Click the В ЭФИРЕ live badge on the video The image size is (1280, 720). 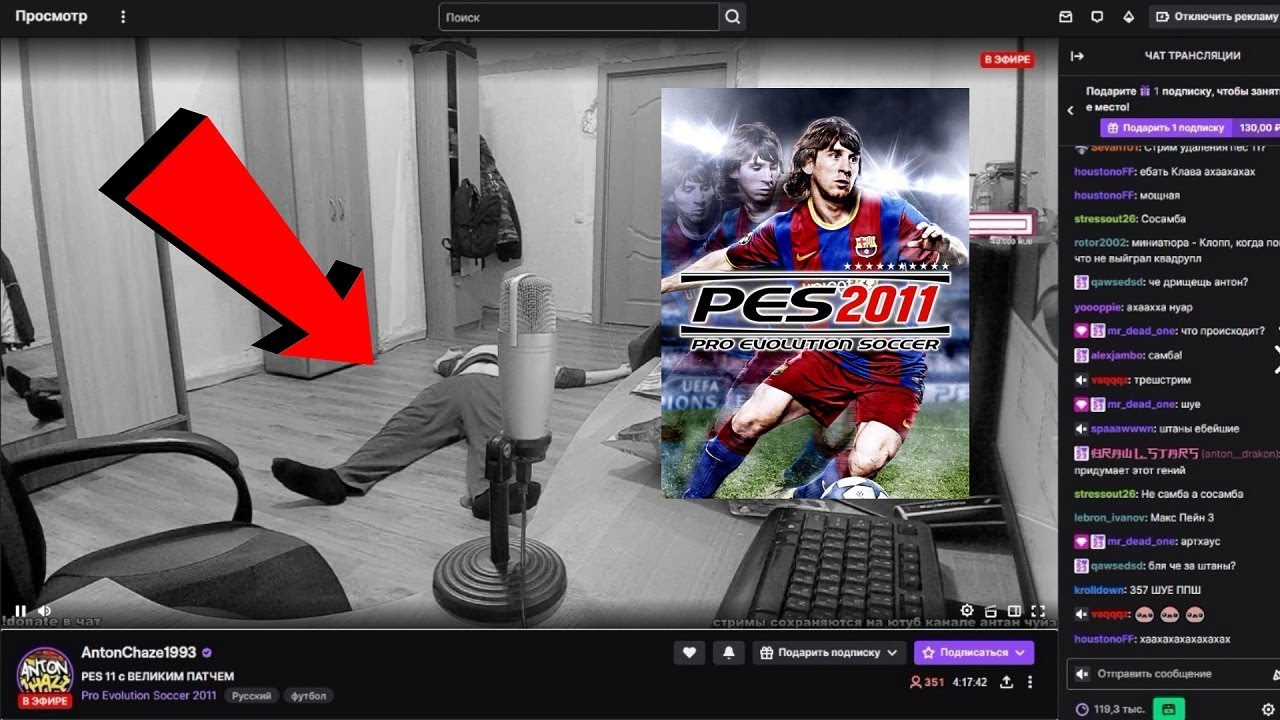pos(1007,60)
